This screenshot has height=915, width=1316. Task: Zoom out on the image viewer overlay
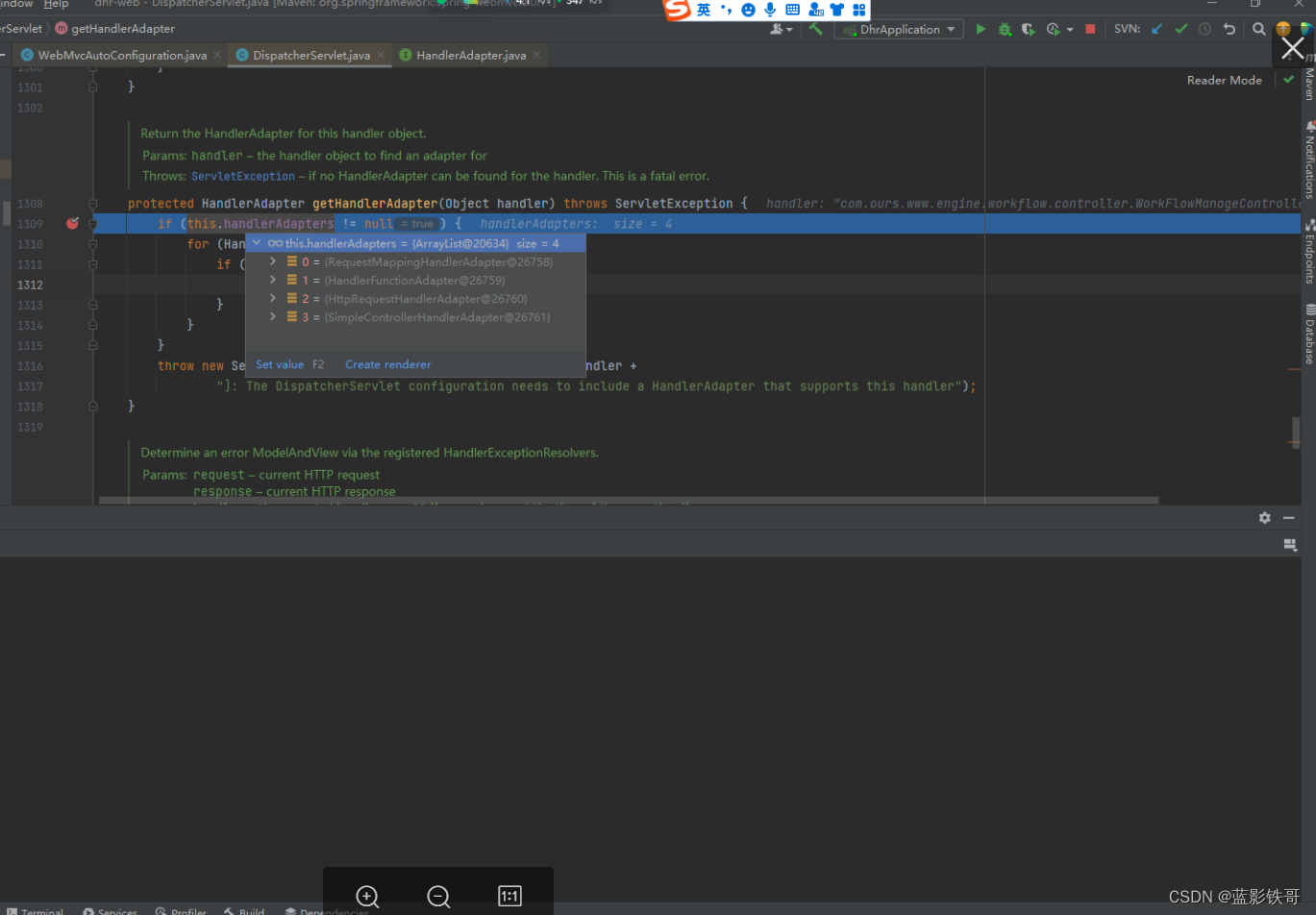[438, 896]
